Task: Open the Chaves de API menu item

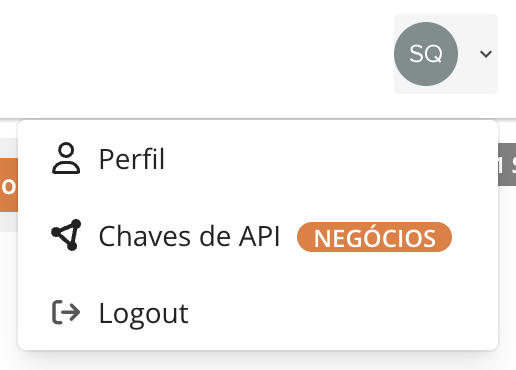Action: pos(258,236)
